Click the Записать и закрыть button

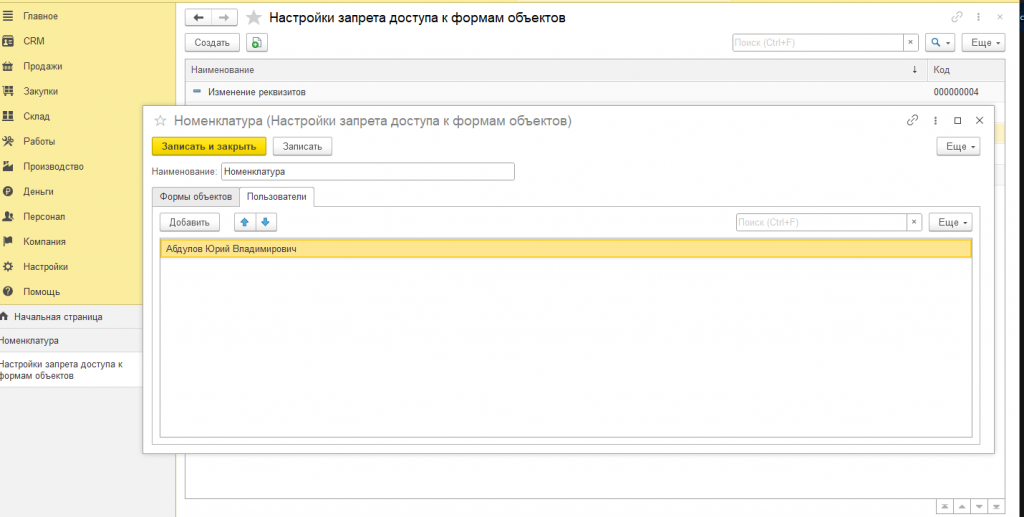209,146
